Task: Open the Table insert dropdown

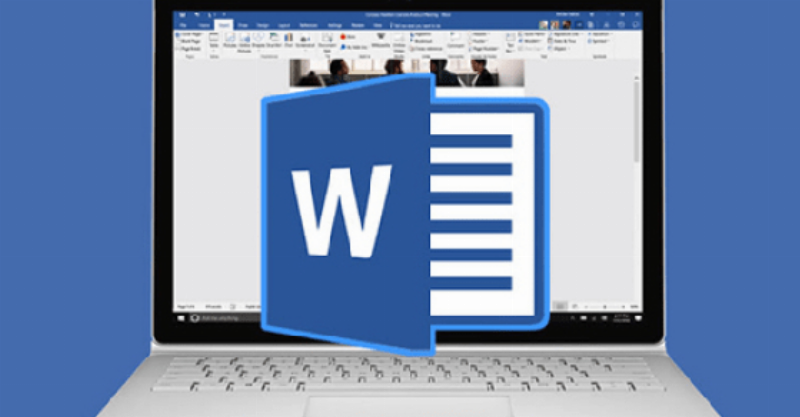Action: pos(214,41)
